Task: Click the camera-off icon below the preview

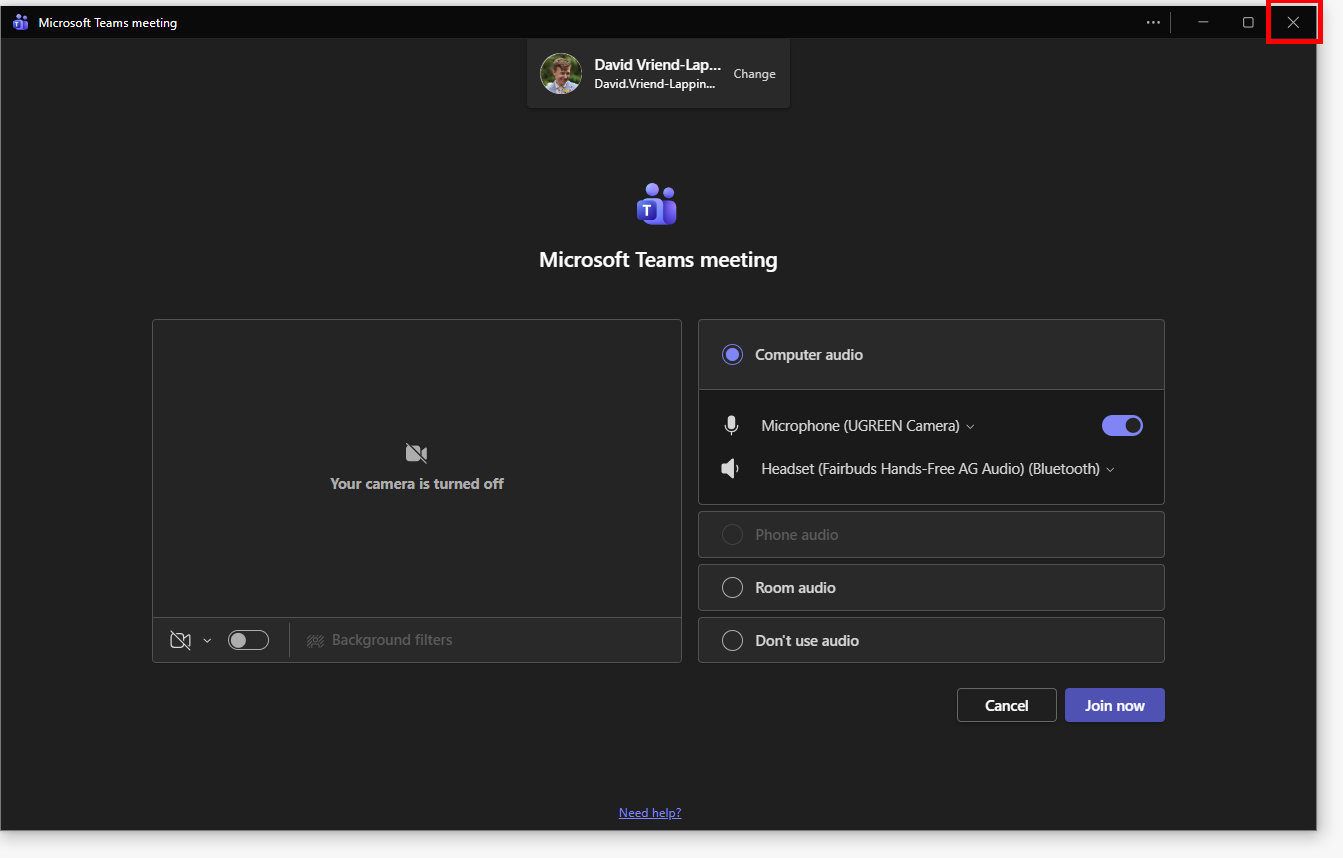Action: click(180, 640)
